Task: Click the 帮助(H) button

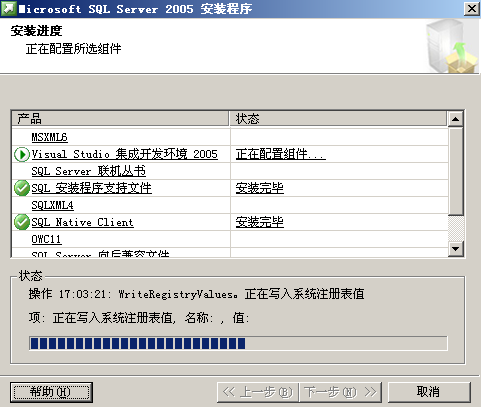Action: [x=51, y=392]
